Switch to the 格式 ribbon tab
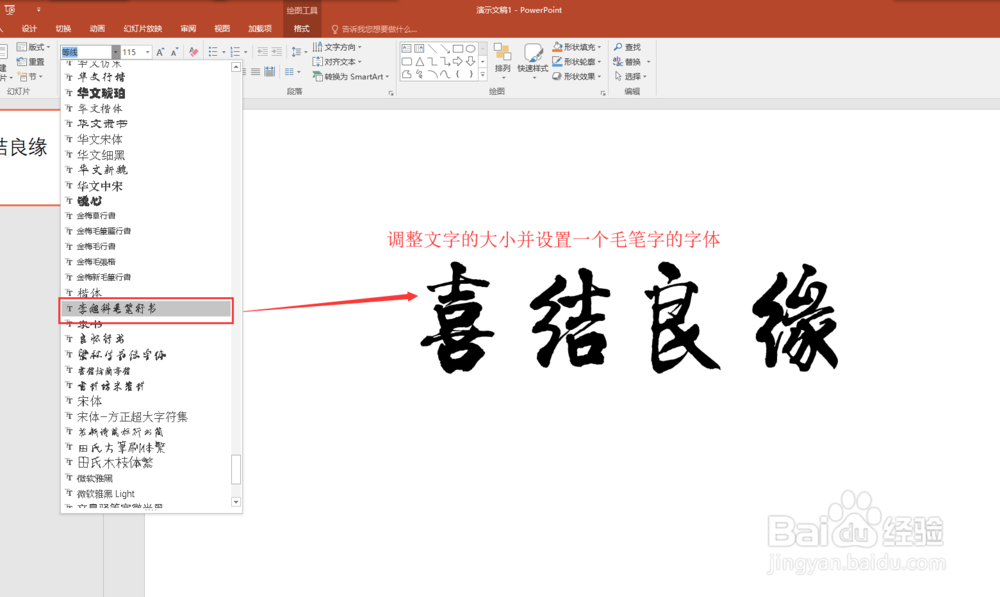This screenshot has width=1000, height=597. tap(301, 28)
